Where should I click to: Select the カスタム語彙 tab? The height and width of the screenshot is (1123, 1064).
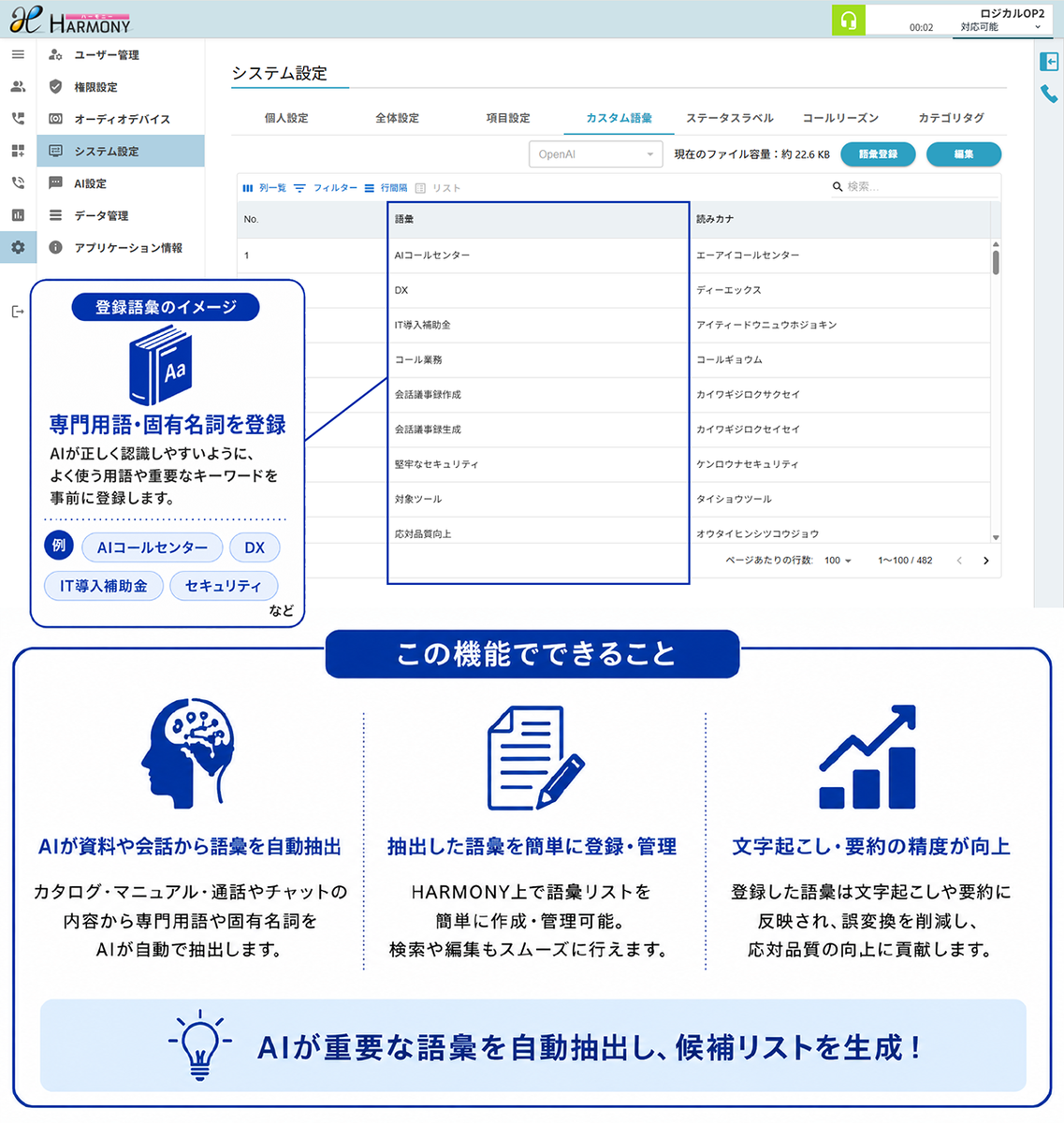[619, 118]
